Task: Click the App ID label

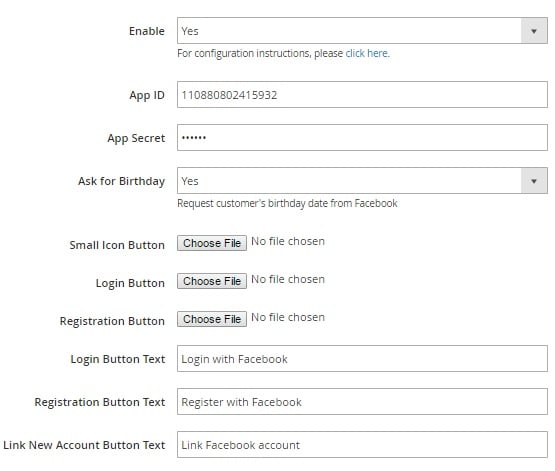Action: click(x=147, y=95)
